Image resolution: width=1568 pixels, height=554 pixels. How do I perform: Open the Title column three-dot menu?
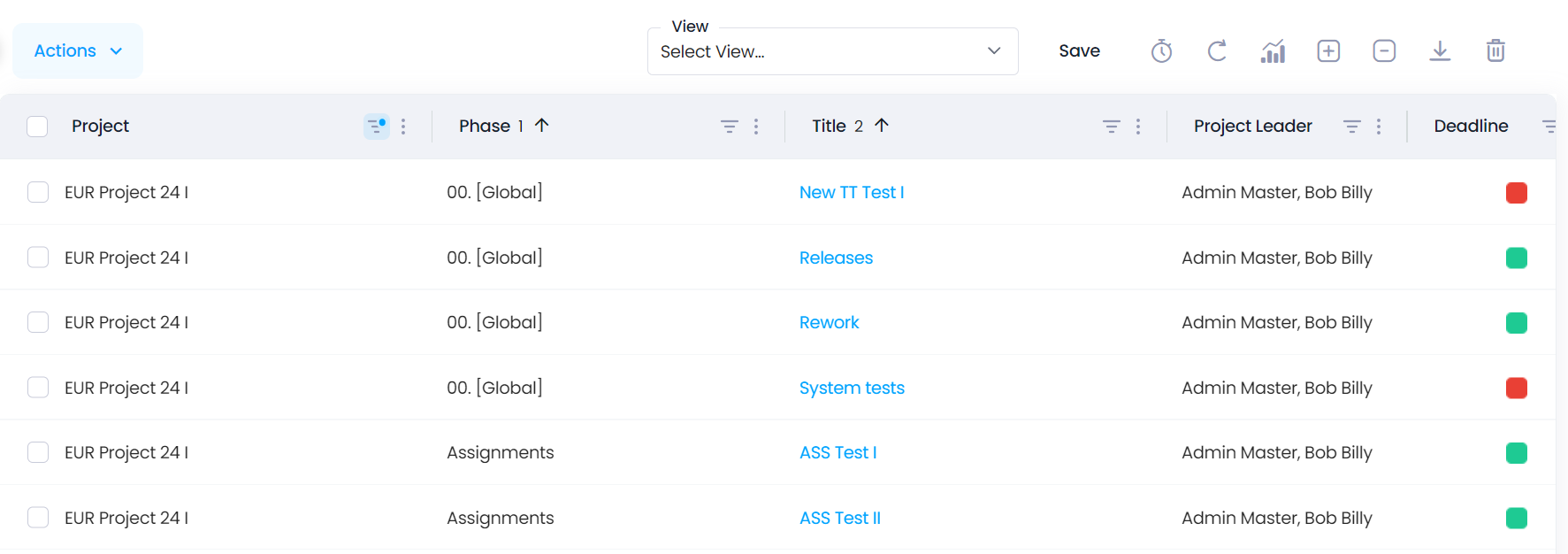tap(1138, 127)
